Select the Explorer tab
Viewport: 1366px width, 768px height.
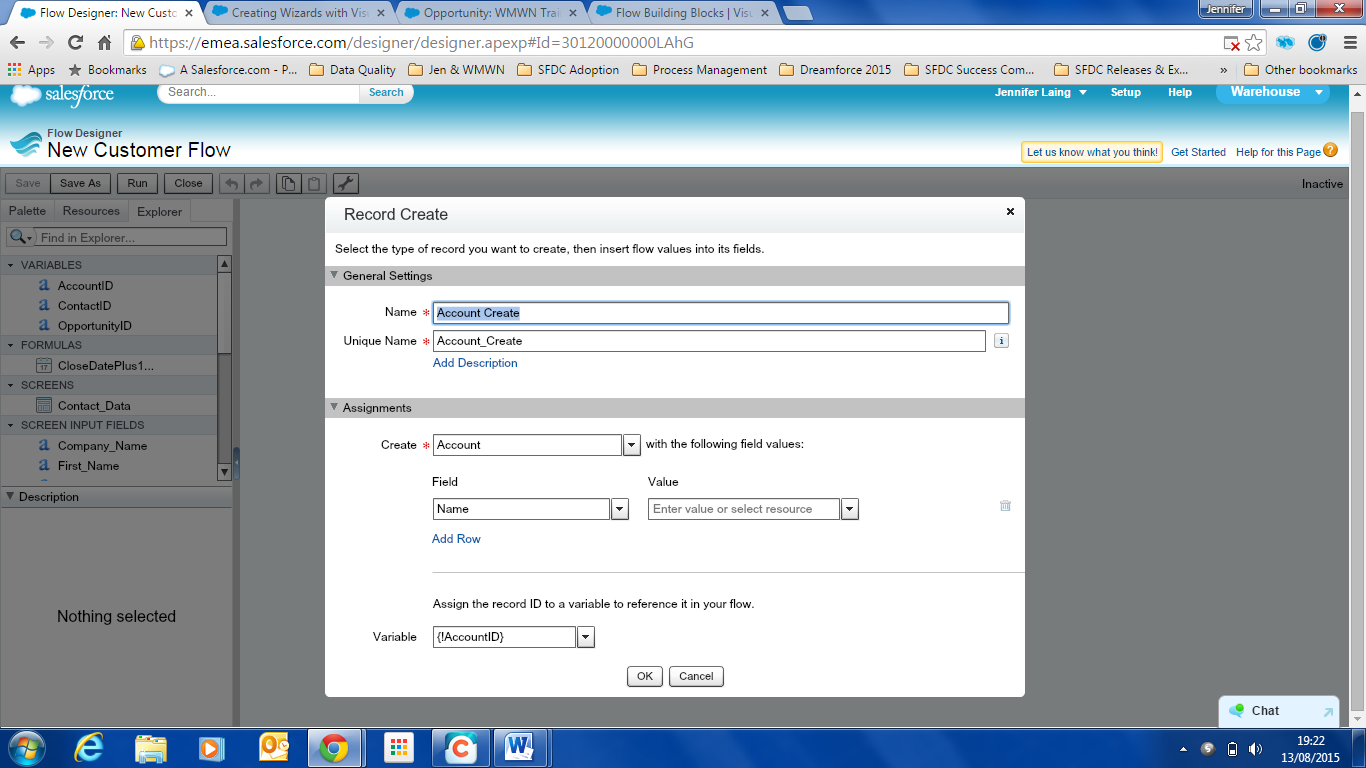[160, 211]
